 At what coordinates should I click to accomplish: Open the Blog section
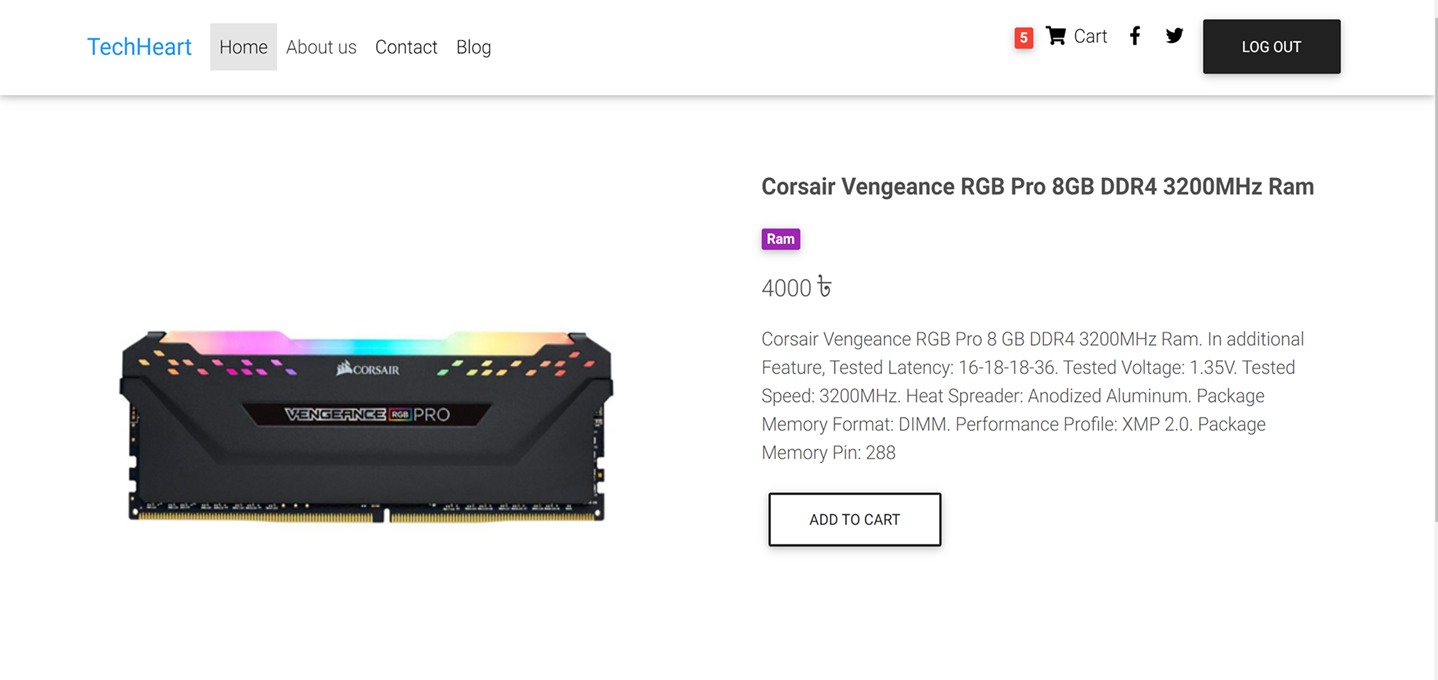(x=473, y=47)
